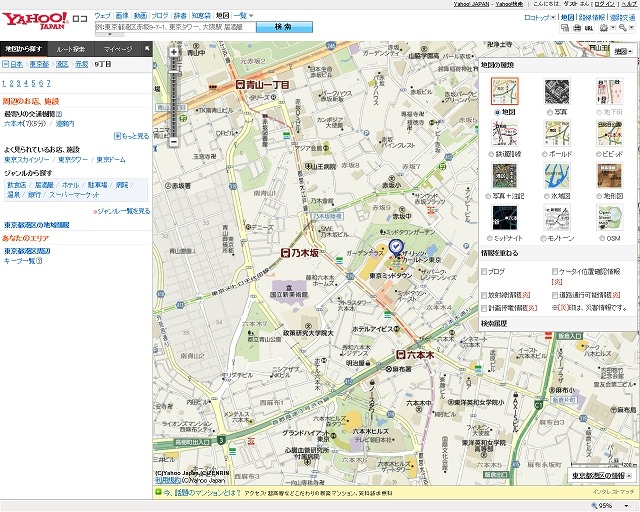Open the browser zoom 95% control
640x512 pixels.
609,506
